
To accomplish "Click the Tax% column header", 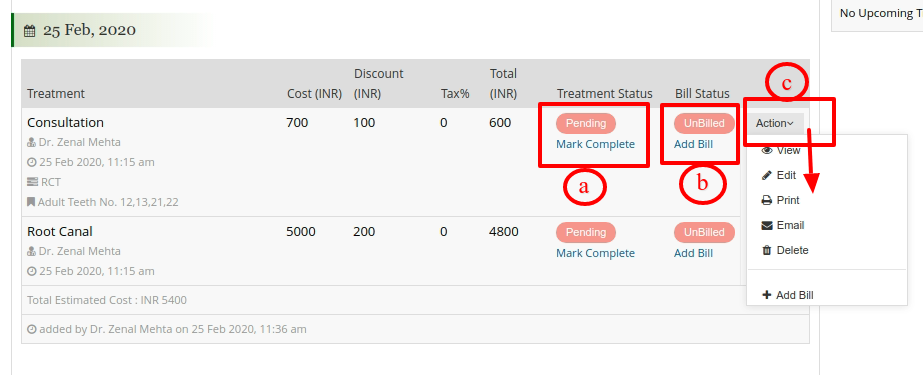I will tap(455, 94).
